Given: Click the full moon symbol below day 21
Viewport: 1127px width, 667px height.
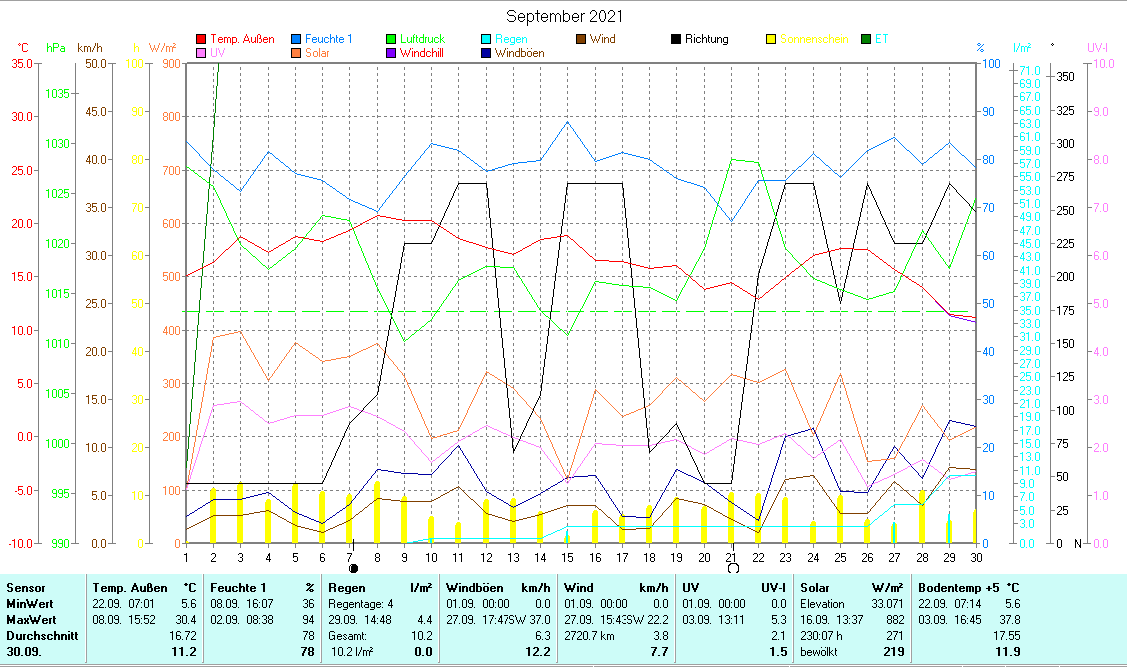Looking at the screenshot, I should pos(733,568).
